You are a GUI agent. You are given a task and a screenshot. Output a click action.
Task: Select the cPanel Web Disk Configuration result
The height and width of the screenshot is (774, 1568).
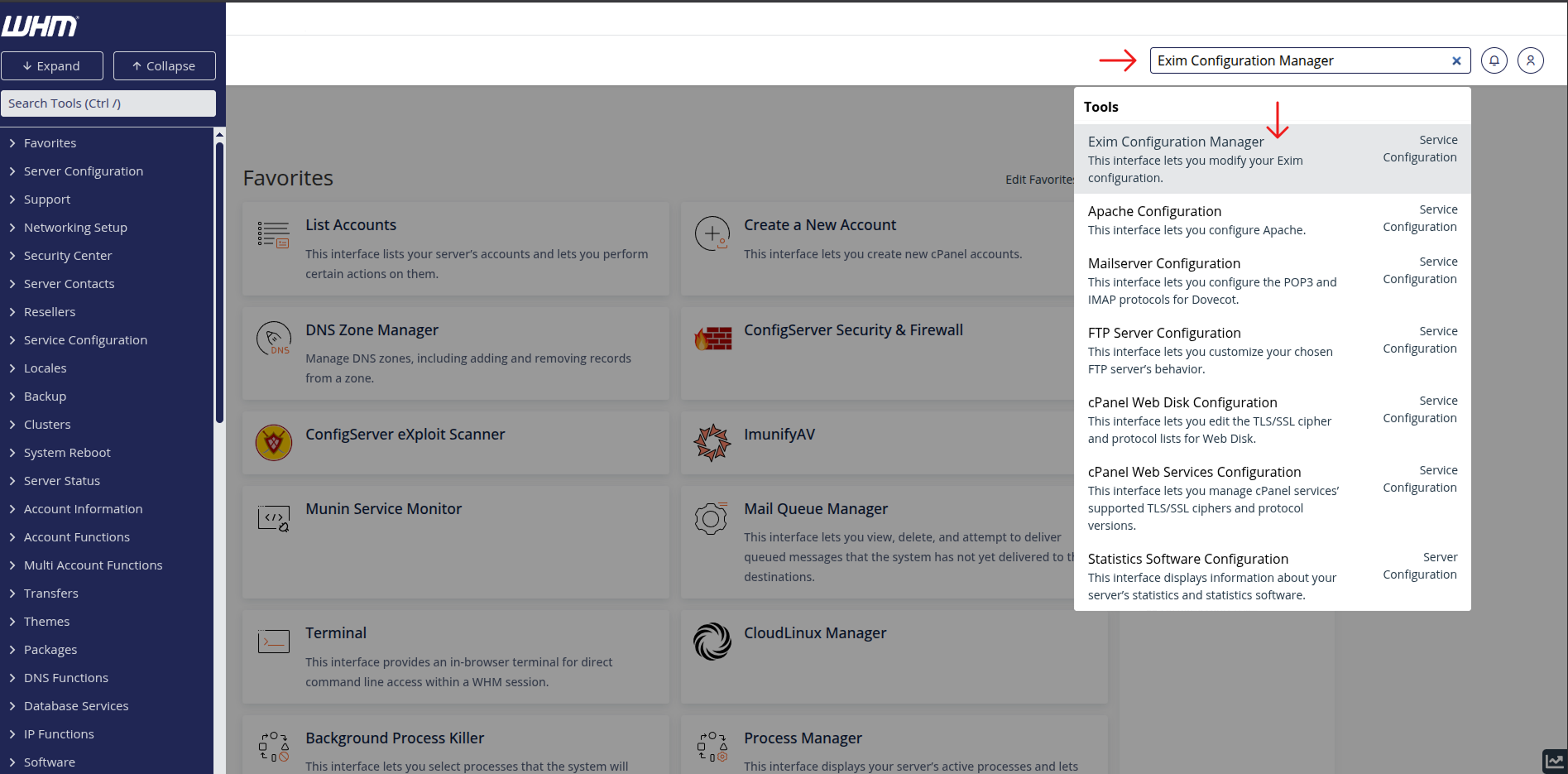(1273, 420)
